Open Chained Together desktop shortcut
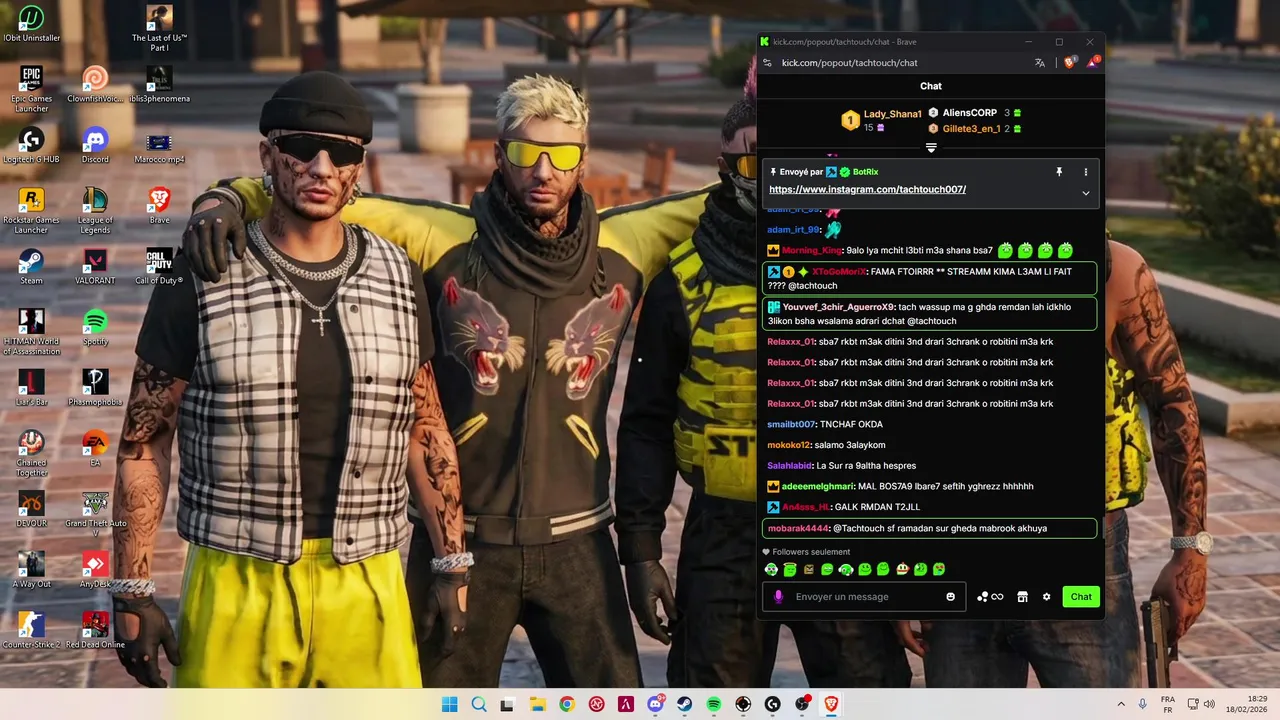Screen dimensions: 1280x720 click(31, 454)
